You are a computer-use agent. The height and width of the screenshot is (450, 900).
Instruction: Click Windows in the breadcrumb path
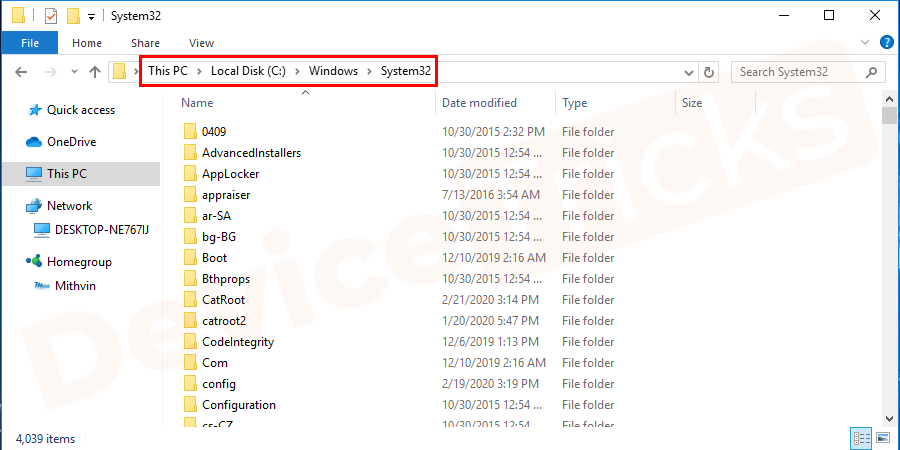(x=333, y=72)
